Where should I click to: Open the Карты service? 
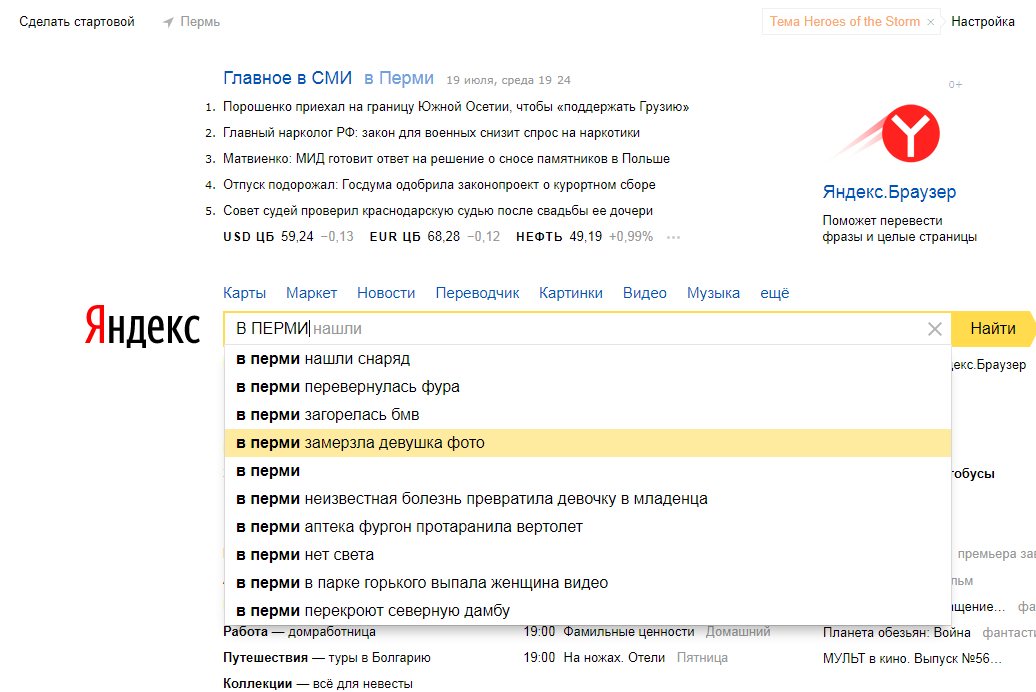244,293
